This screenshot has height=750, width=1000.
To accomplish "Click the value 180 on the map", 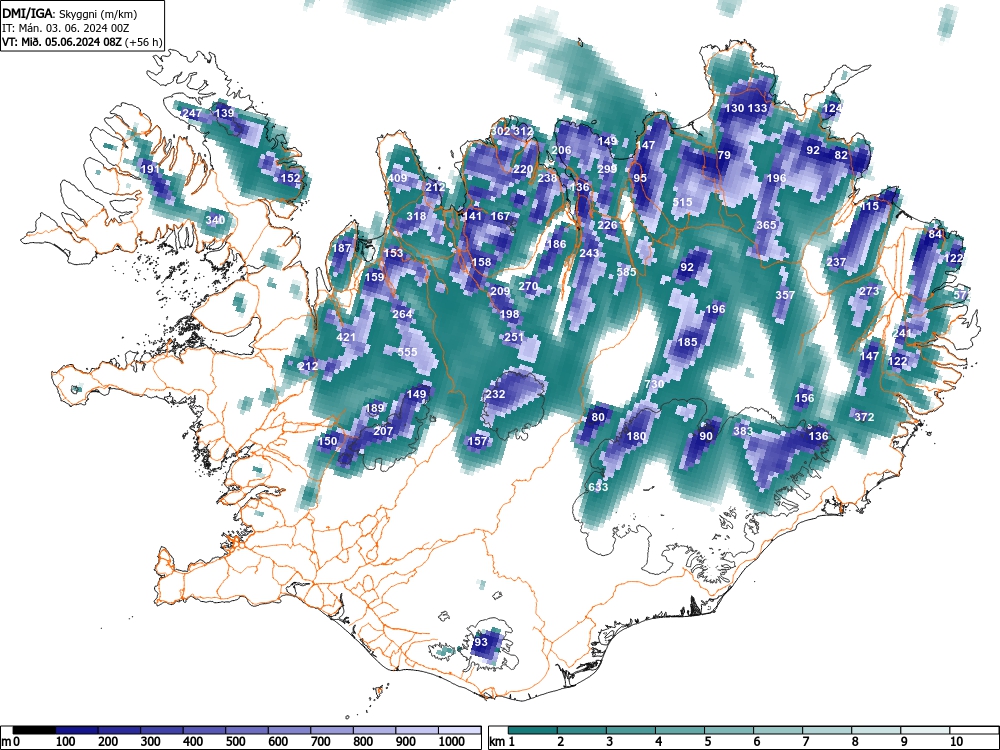I will tap(636, 436).
